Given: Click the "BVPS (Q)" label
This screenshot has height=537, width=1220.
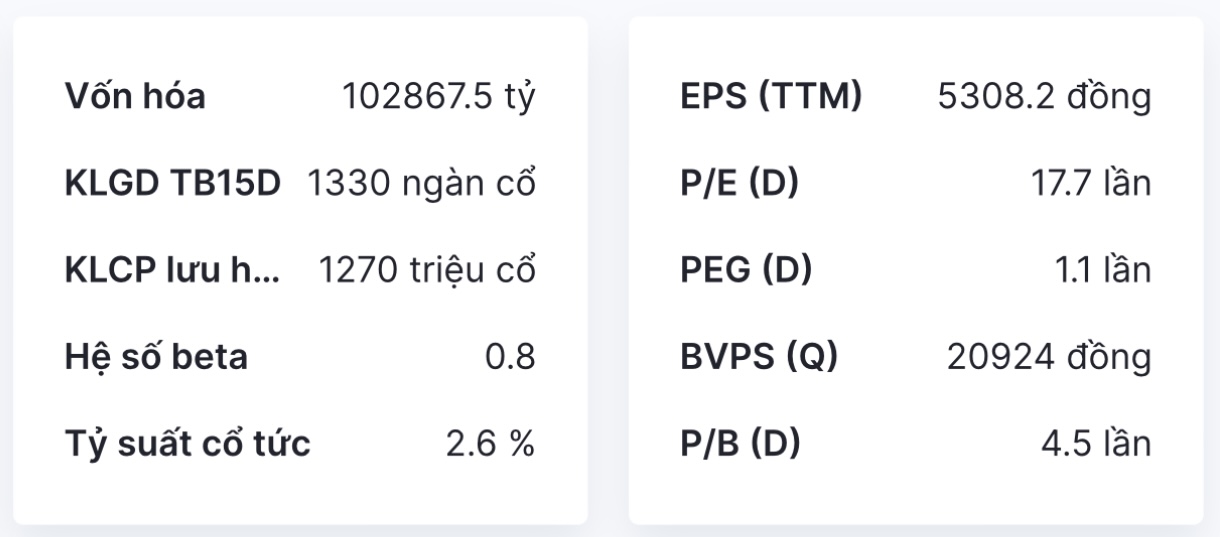Looking at the screenshot, I should (759, 358).
